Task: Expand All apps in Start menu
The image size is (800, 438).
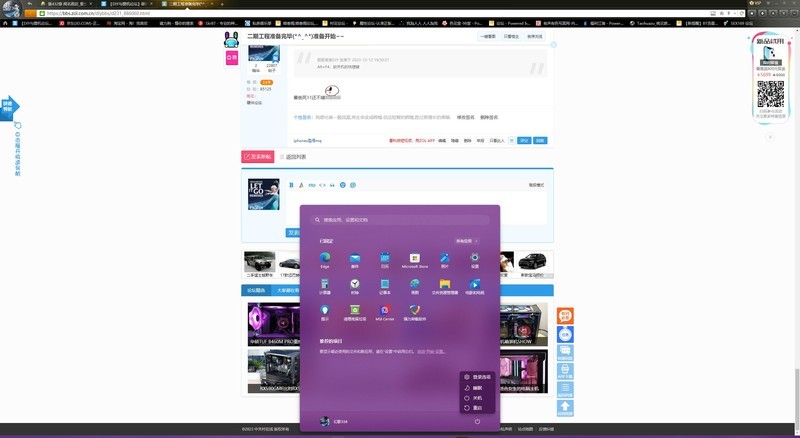Action: [466, 241]
